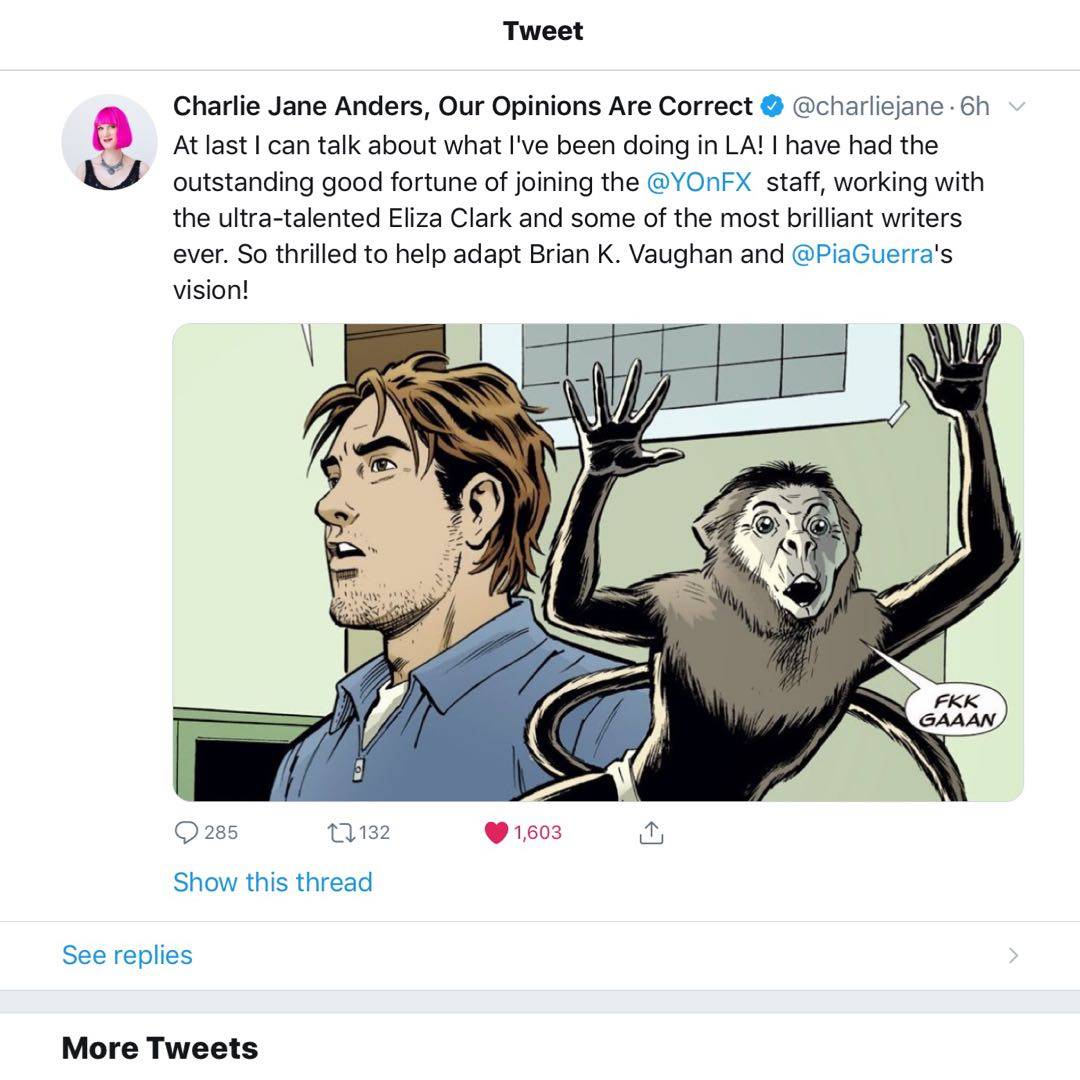Click the 1,603 likes count
The height and width of the screenshot is (1080, 1080).
(x=535, y=831)
